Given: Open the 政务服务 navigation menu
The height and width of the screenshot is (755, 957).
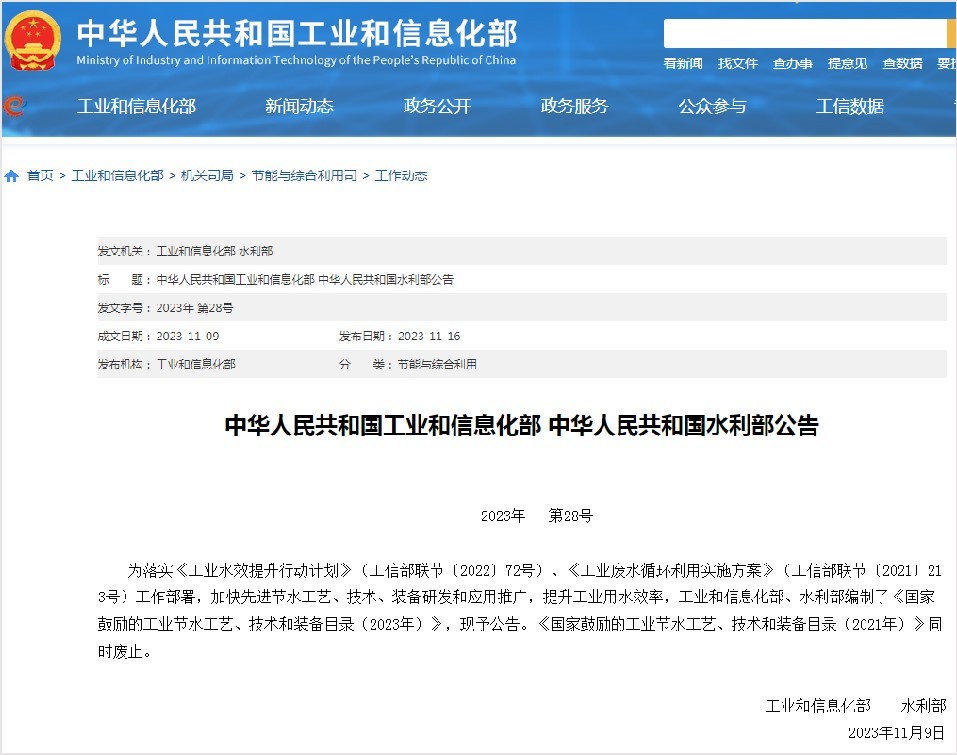Looking at the screenshot, I should 573,107.
